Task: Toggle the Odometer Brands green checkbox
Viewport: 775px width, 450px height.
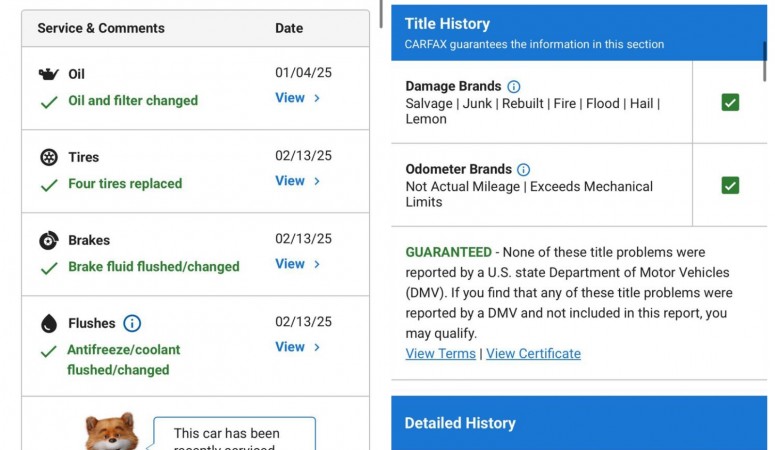Action: point(730,185)
